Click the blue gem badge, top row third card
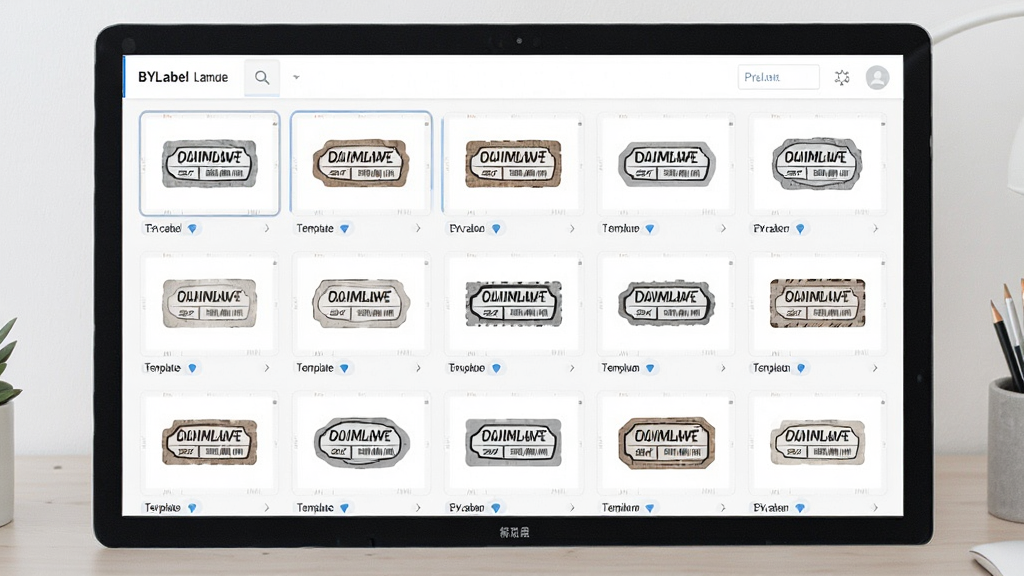The height and width of the screenshot is (576, 1024). [496, 229]
